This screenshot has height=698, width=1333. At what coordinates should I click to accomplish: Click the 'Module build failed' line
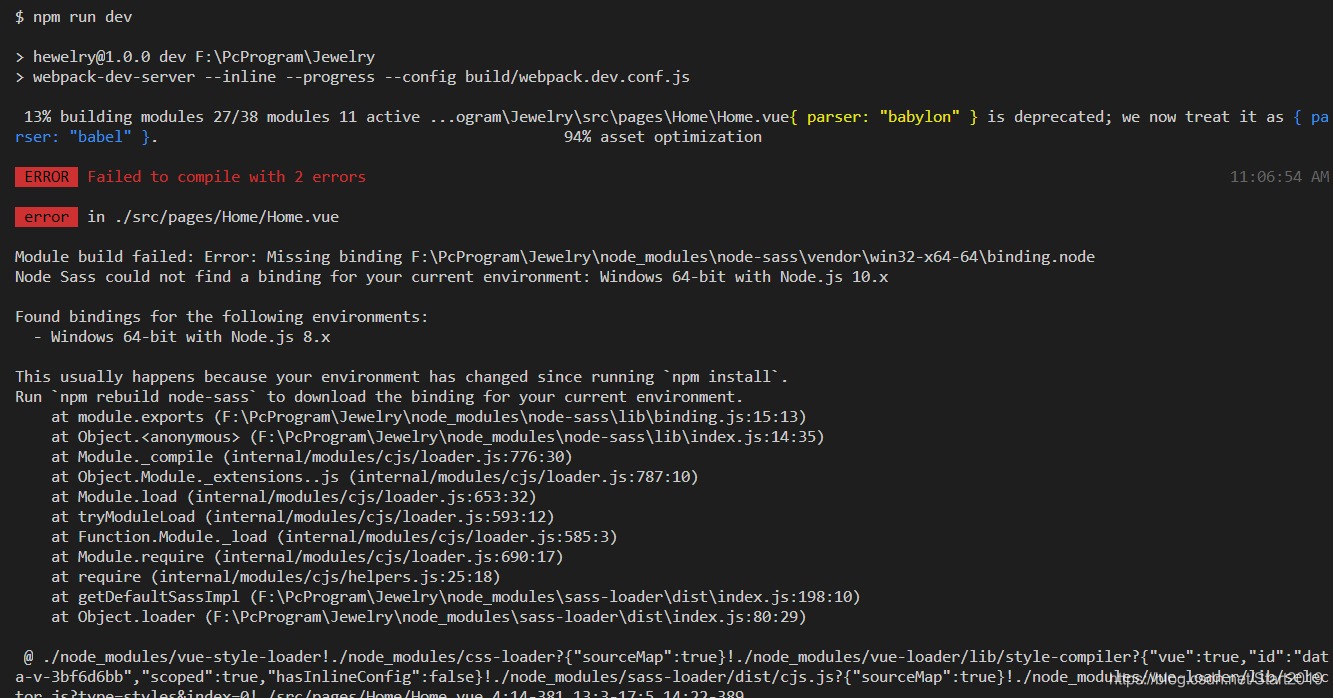pos(555,257)
